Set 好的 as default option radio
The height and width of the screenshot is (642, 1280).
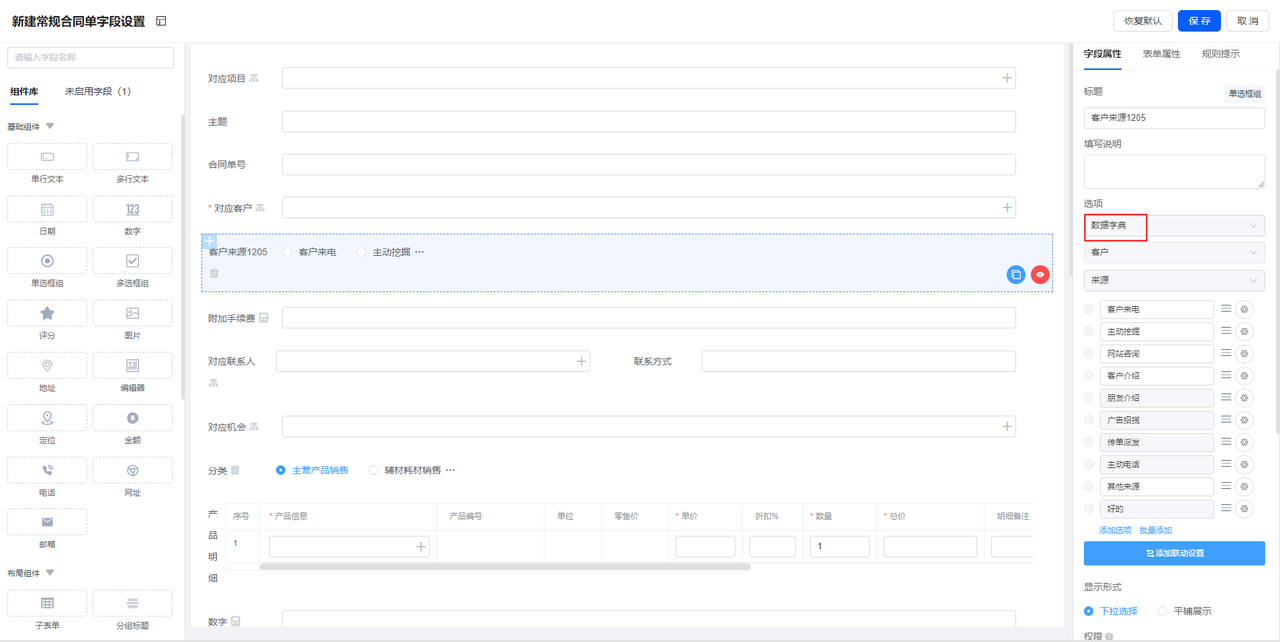pyautogui.click(x=1089, y=508)
